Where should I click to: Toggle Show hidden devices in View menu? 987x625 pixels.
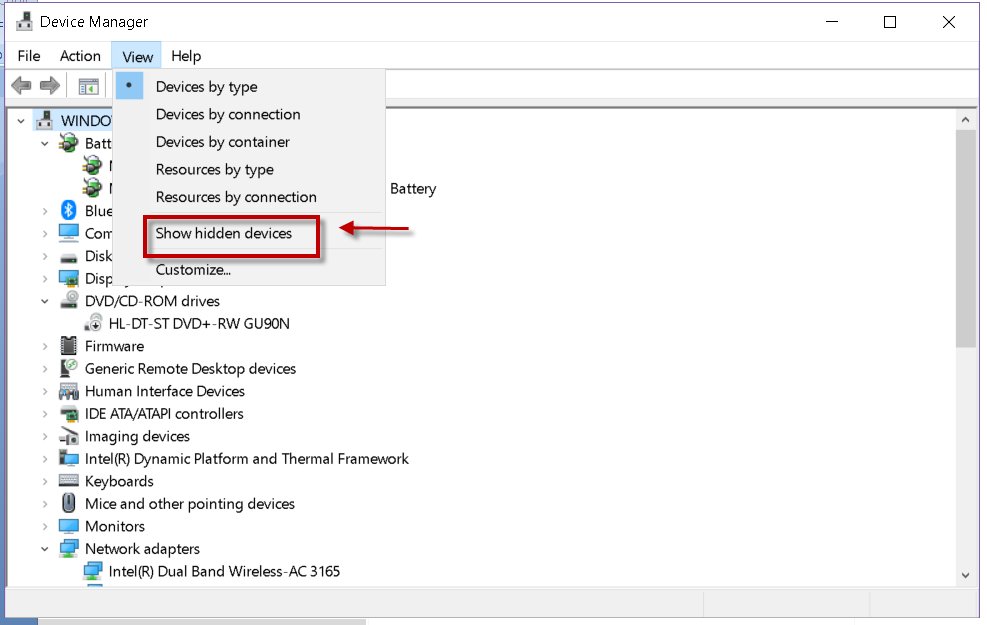(x=223, y=234)
